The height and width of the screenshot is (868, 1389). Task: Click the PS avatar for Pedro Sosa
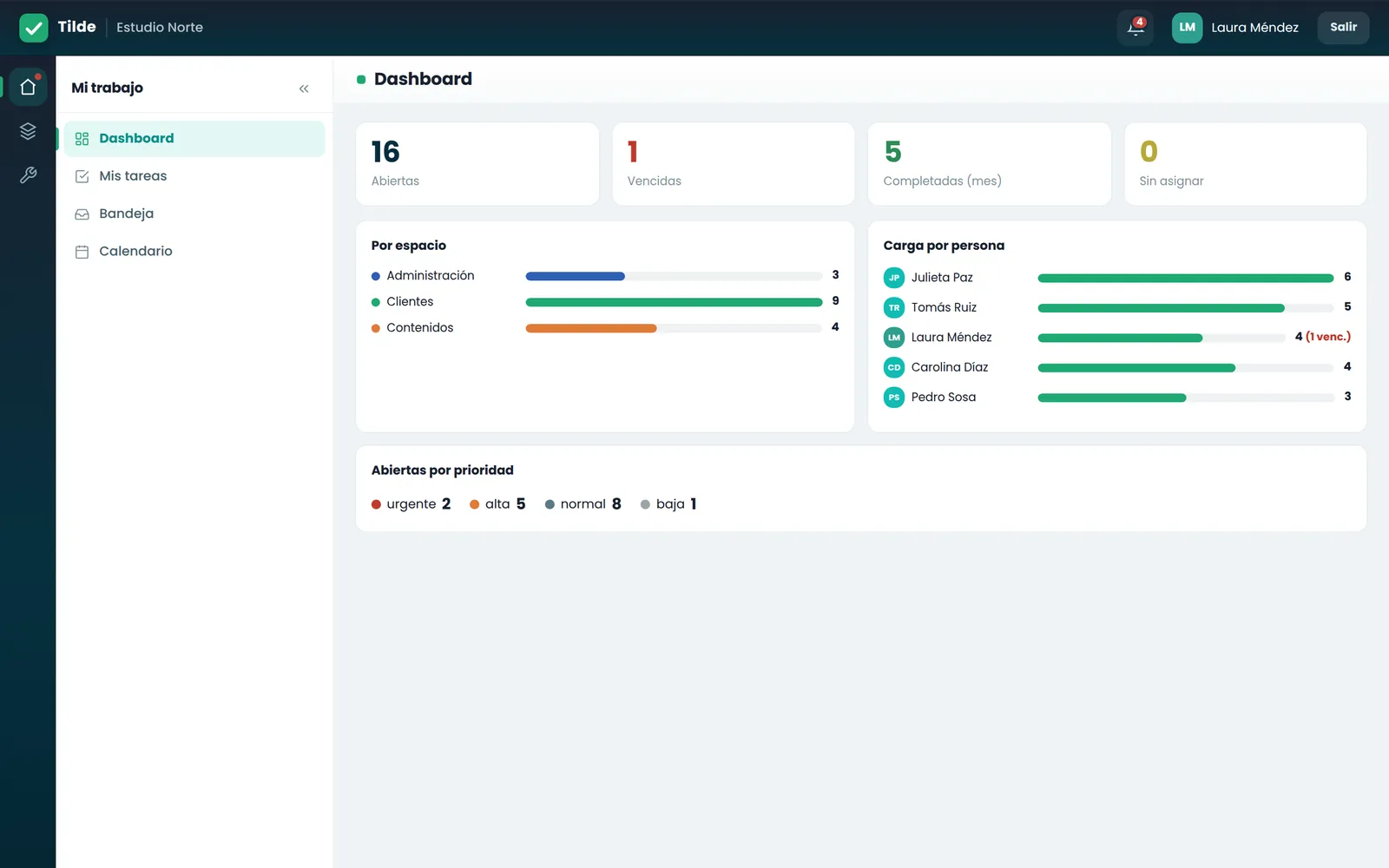[894, 398]
